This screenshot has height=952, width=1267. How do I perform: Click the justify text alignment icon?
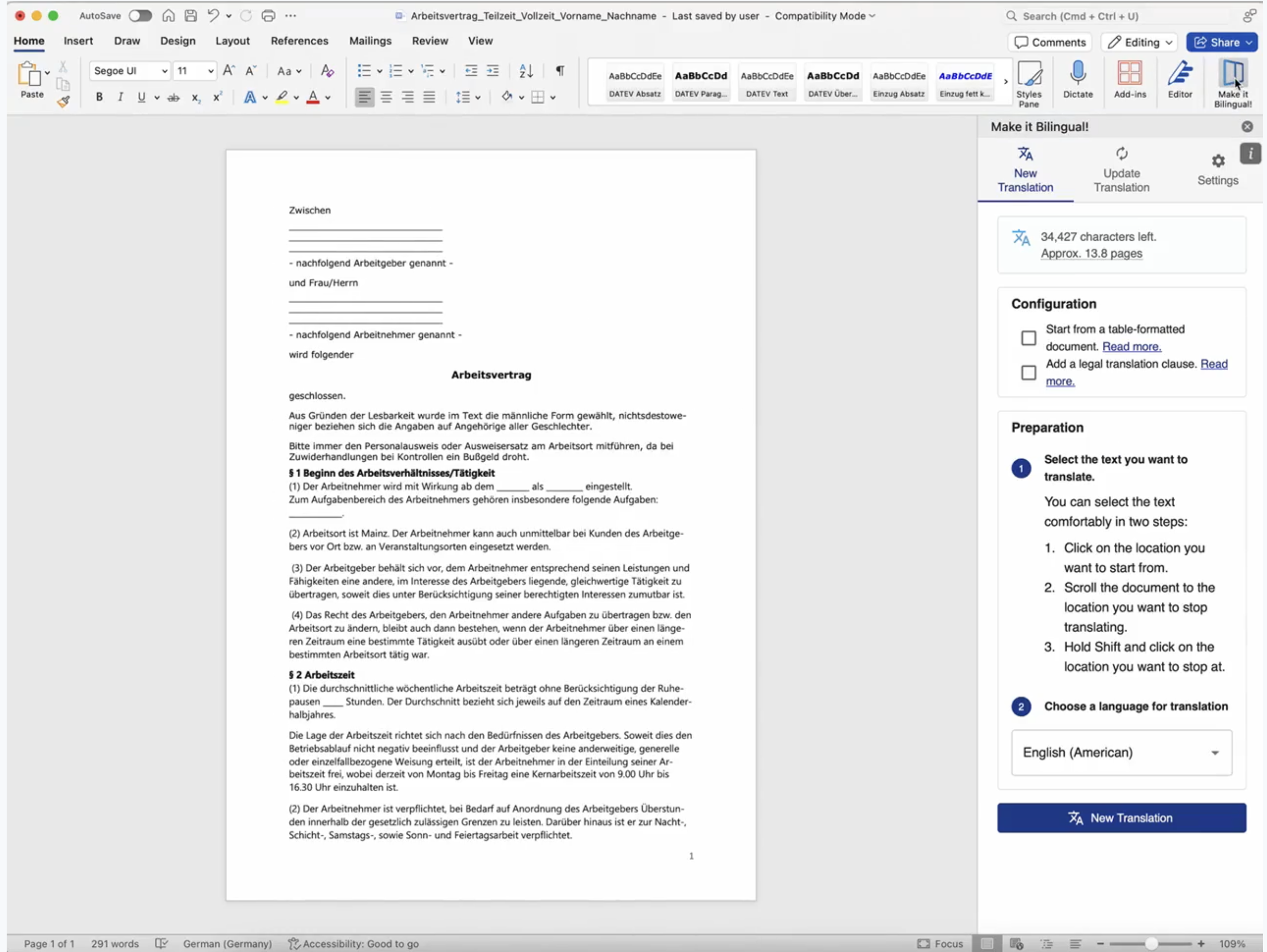point(429,98)
